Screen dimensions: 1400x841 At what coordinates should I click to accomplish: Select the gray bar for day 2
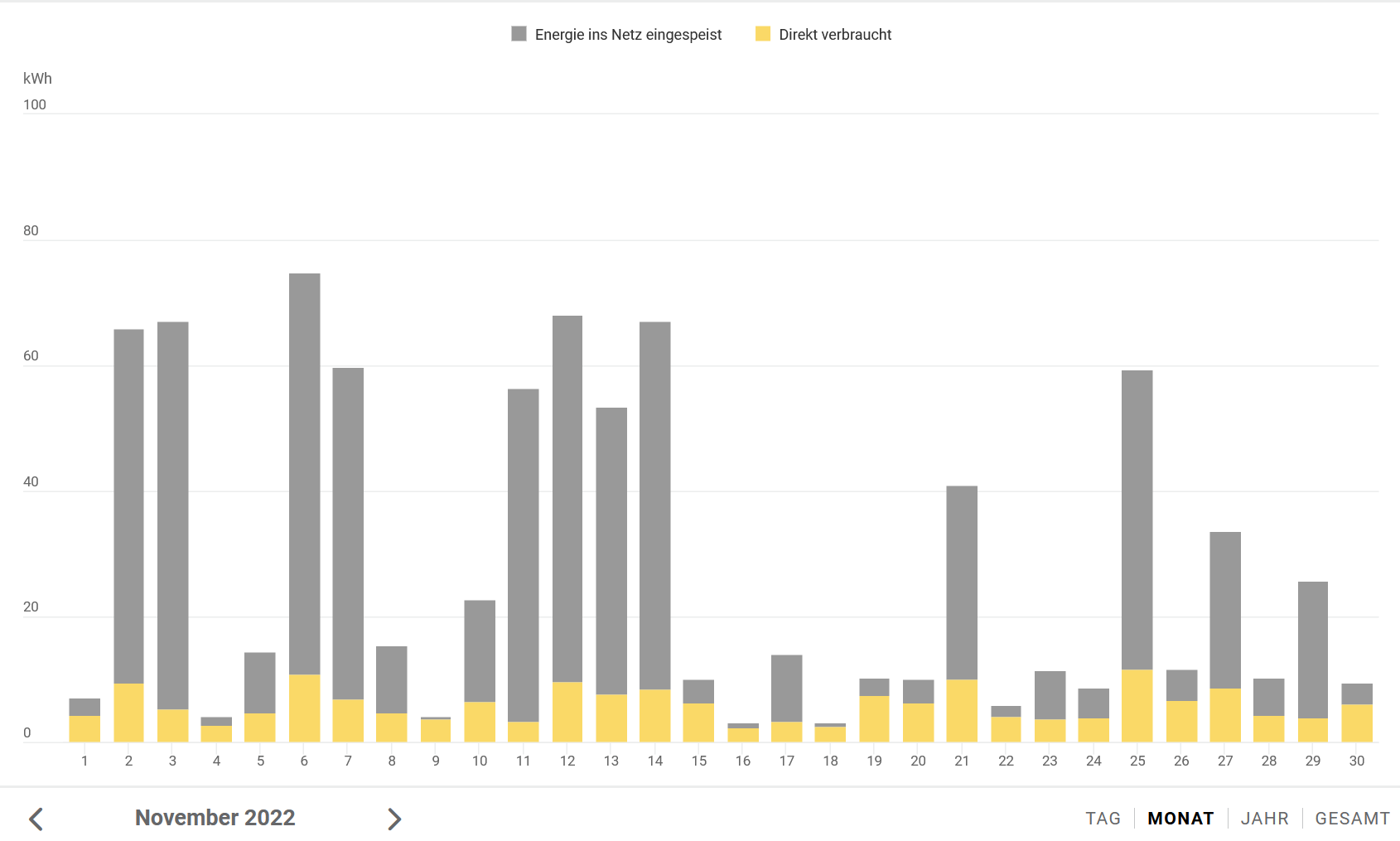(x=128, y=506)
